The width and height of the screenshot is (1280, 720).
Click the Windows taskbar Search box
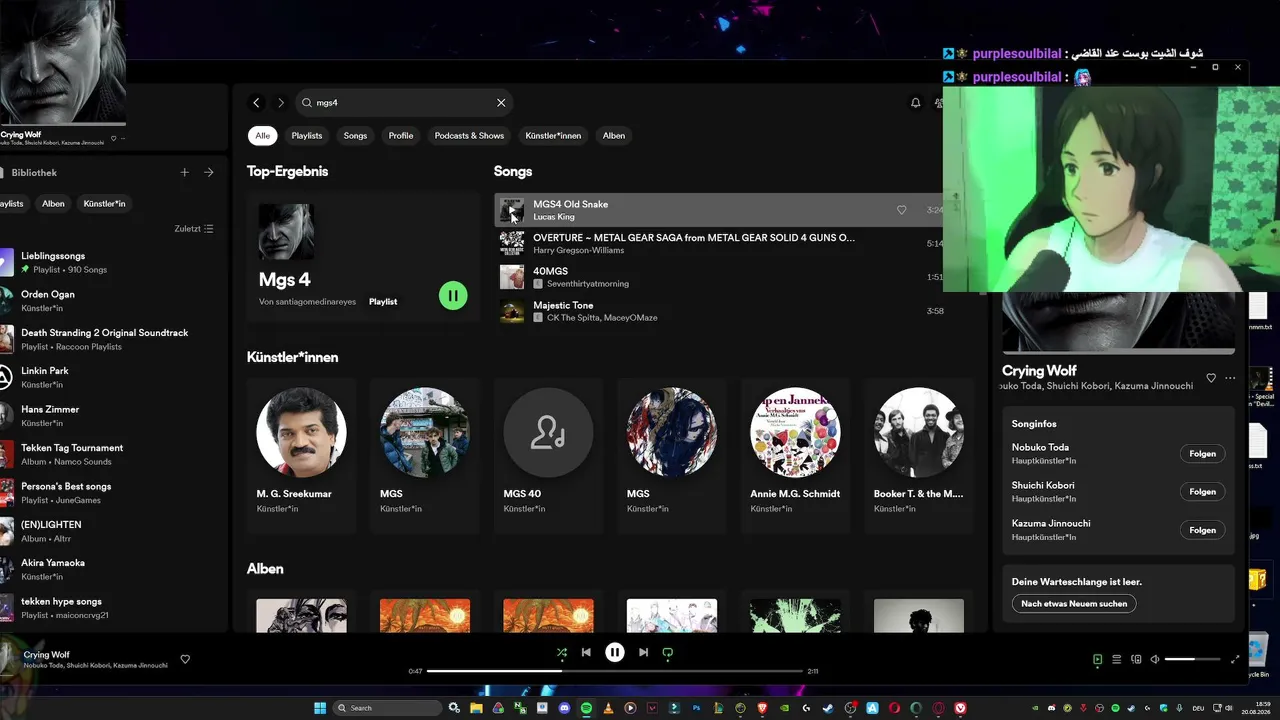(388, 708)
